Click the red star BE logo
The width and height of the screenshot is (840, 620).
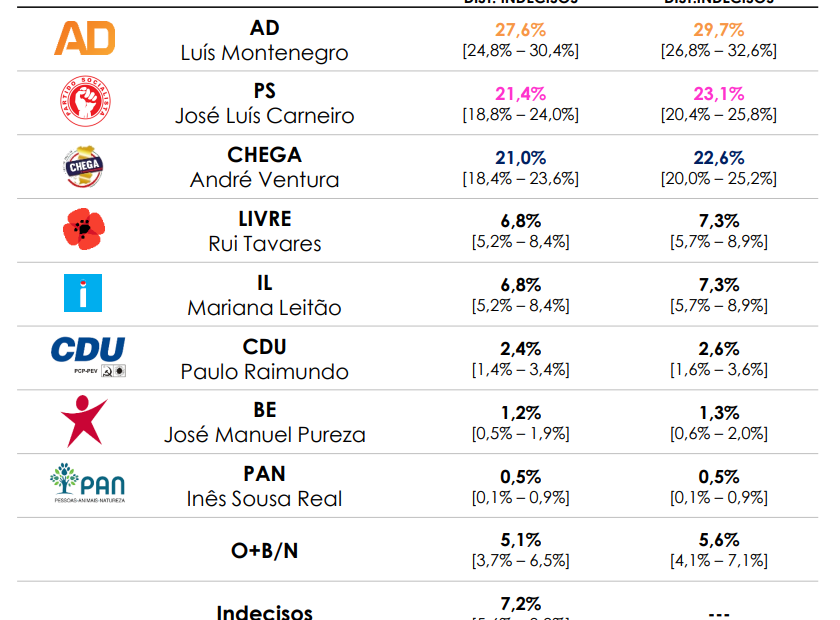[x=84, y=421]
